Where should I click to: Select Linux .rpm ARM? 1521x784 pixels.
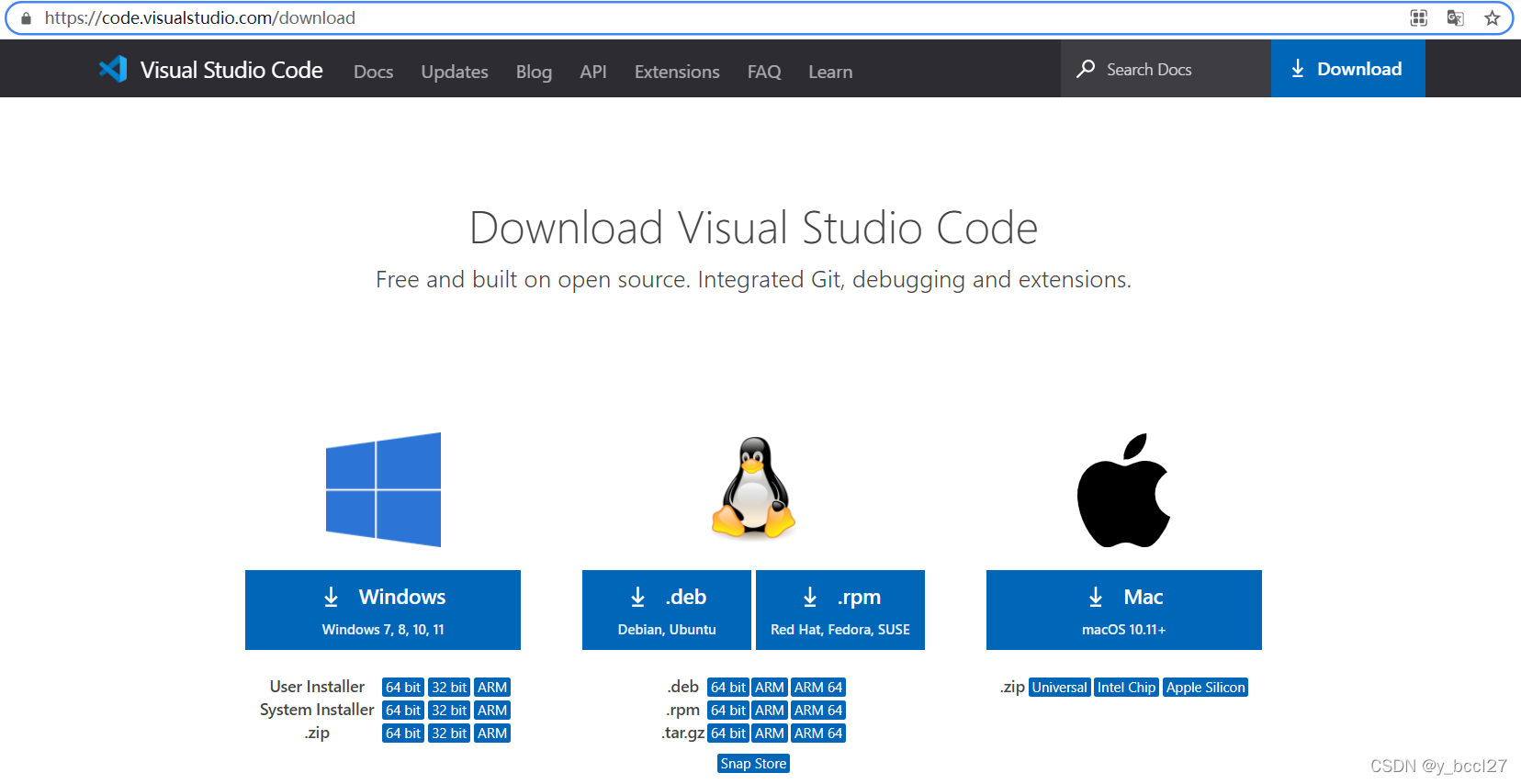click(x=770, y=710)
